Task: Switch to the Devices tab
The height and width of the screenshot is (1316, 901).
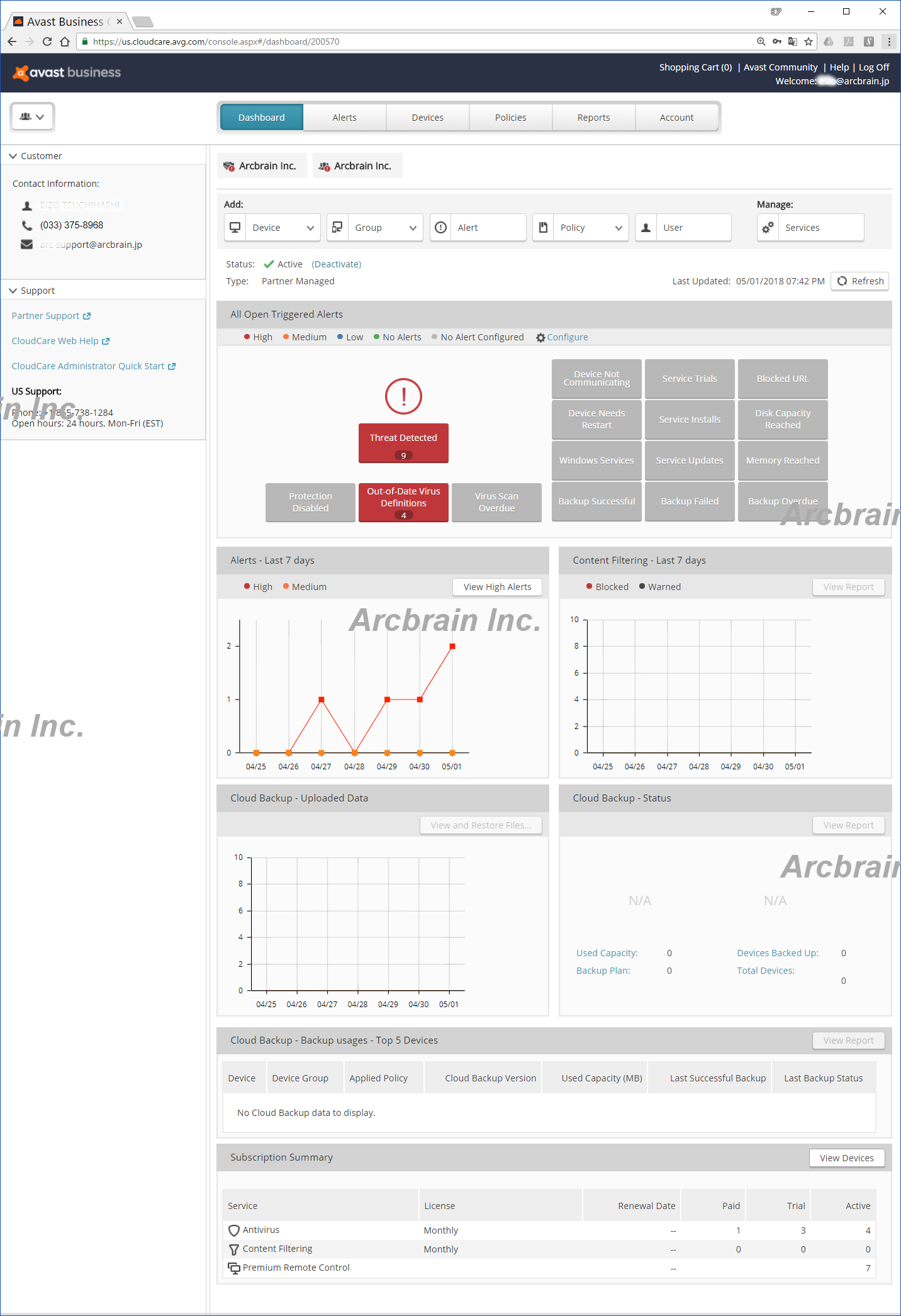Action: [428, 118]
